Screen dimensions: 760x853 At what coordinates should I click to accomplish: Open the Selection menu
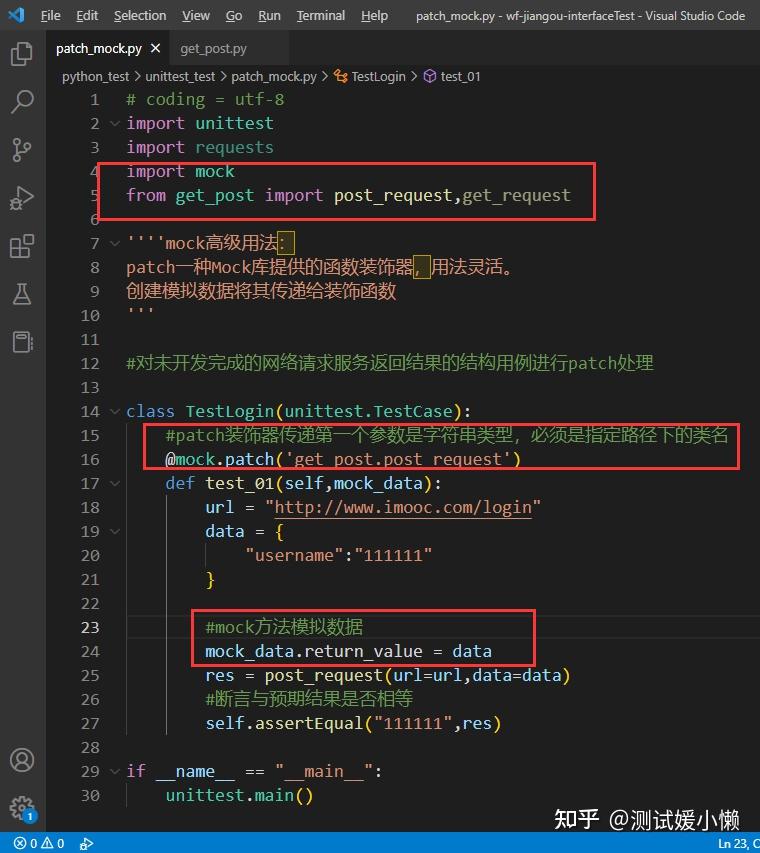(x=140, y=16)
